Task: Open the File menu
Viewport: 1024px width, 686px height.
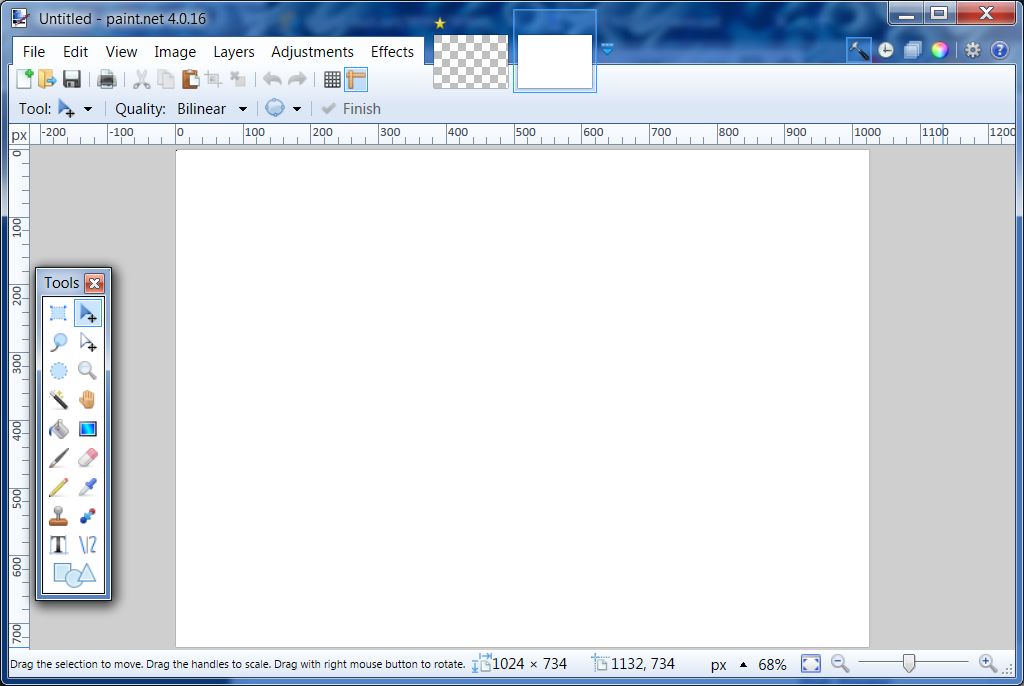Action: pos(34,52)
